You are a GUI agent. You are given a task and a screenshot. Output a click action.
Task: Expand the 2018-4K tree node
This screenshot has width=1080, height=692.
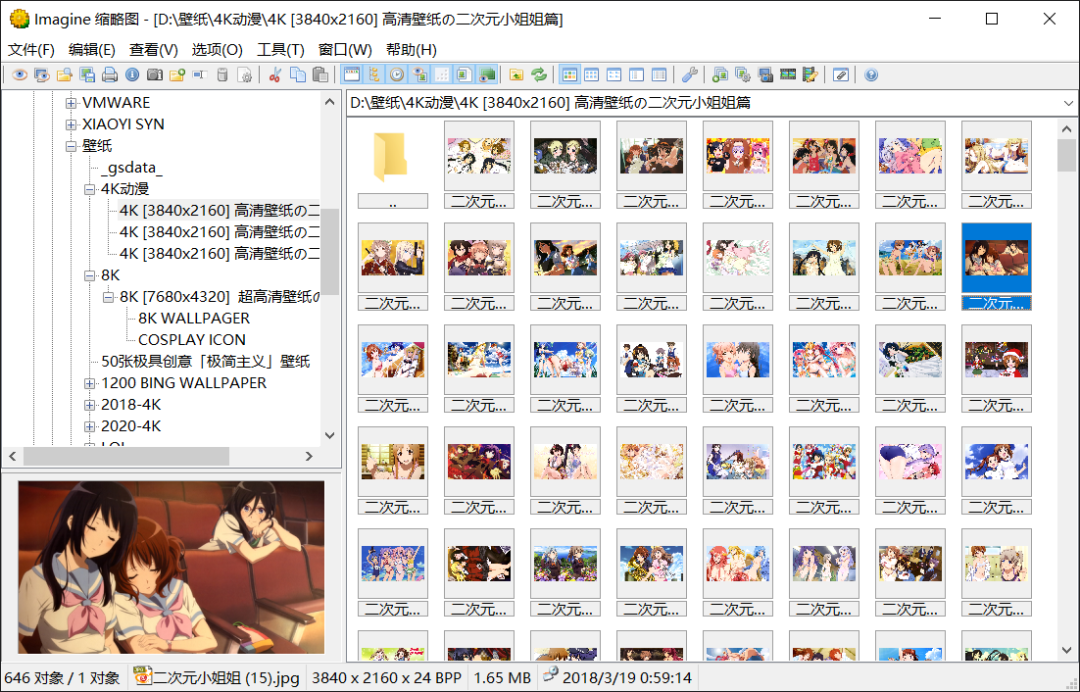(90, 405)
